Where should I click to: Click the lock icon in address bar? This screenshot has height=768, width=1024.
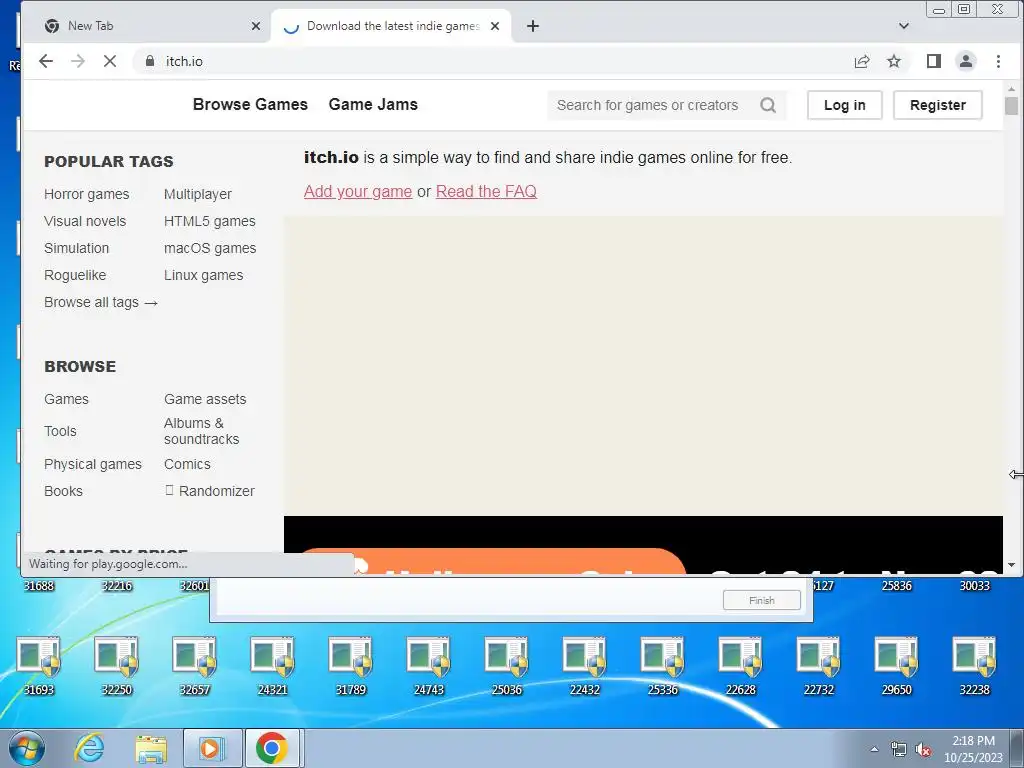150,61
